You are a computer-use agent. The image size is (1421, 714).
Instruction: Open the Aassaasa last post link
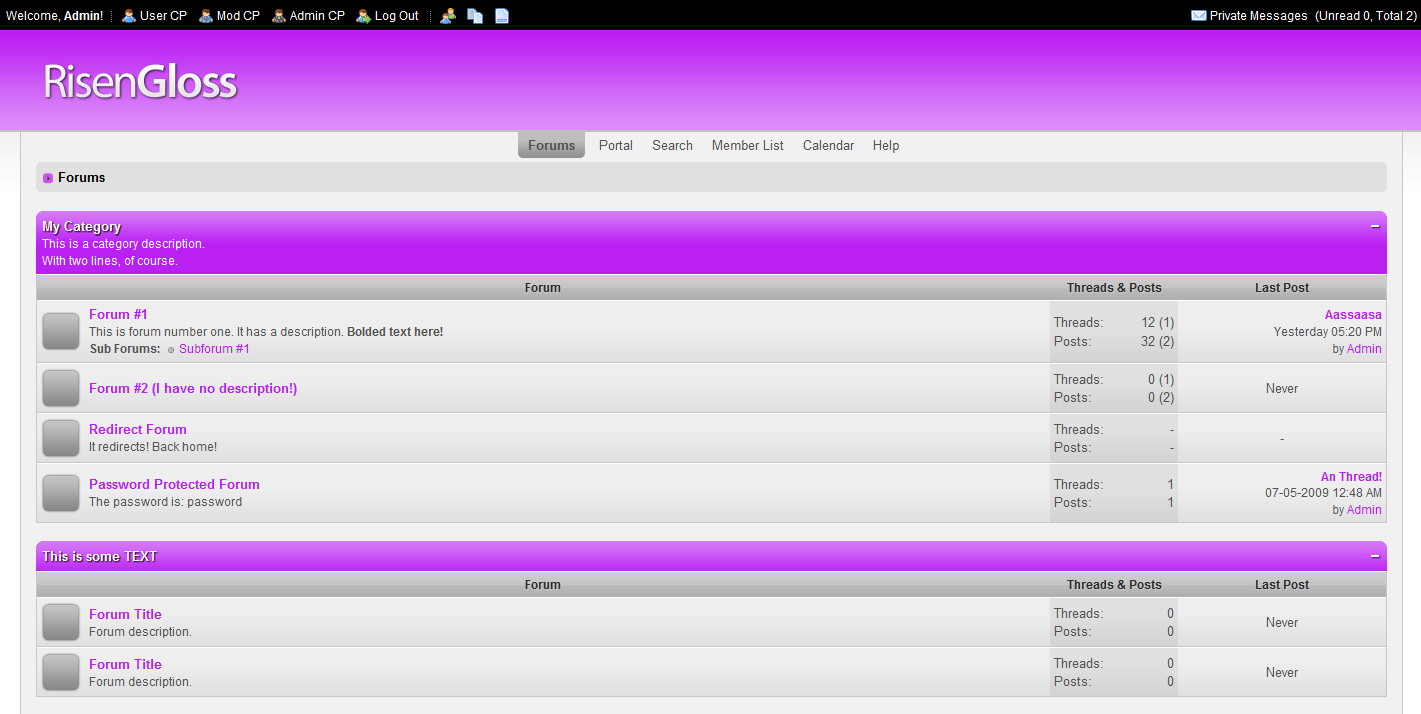1353,315
